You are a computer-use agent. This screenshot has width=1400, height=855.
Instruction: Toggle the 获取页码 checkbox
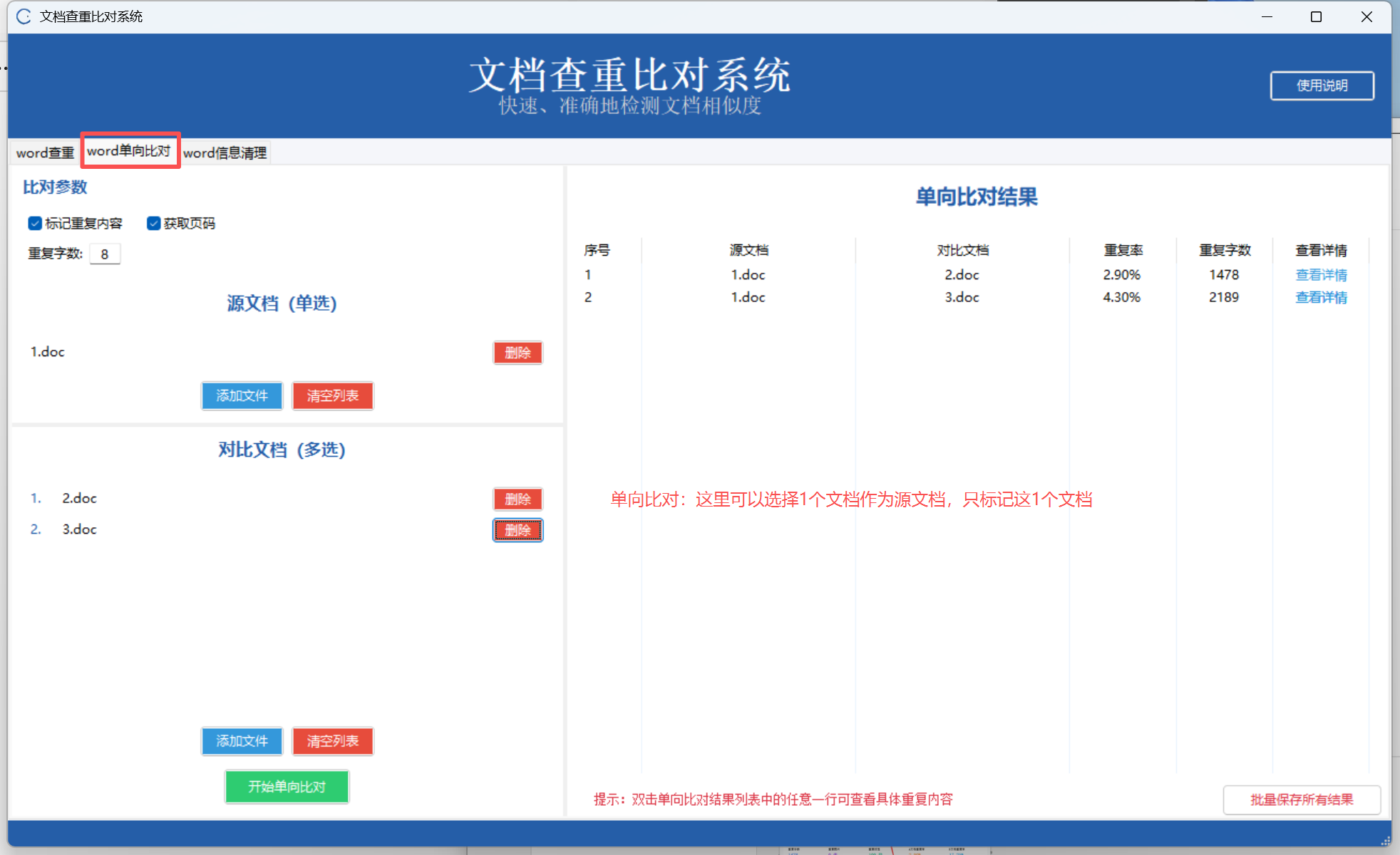(x=153, y=224)
